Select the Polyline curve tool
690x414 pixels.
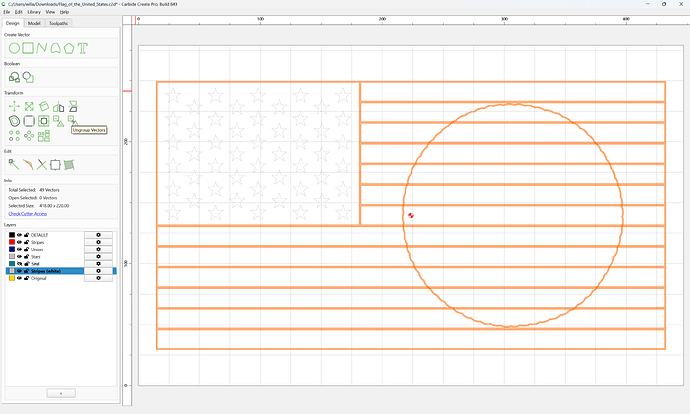[x=42, y=48]
